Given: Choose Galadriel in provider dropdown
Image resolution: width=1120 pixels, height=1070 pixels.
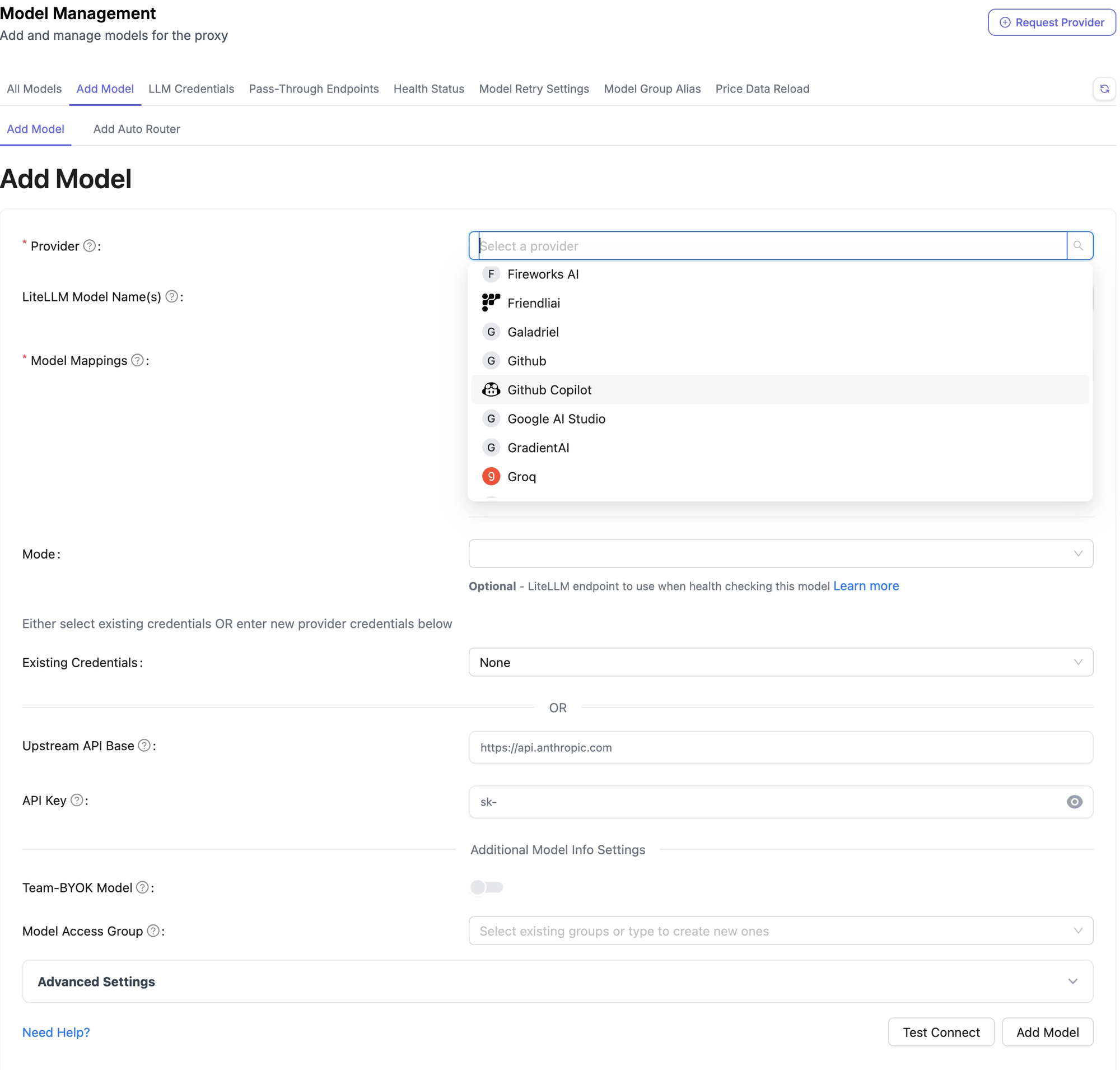Looking at the screenshot, I should [x=780, y=332].
